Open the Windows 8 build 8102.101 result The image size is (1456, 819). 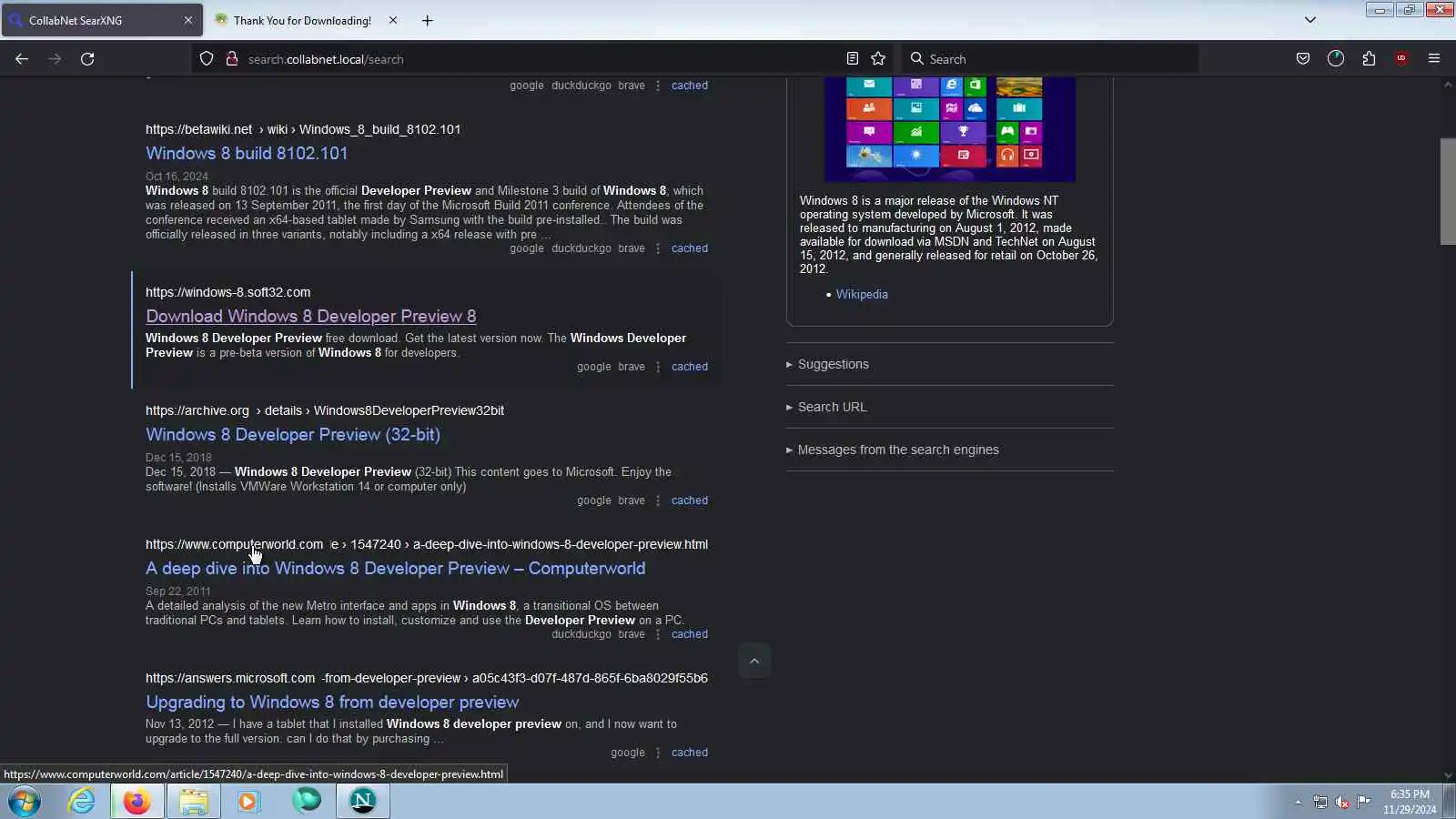click(x=247, y=154)
